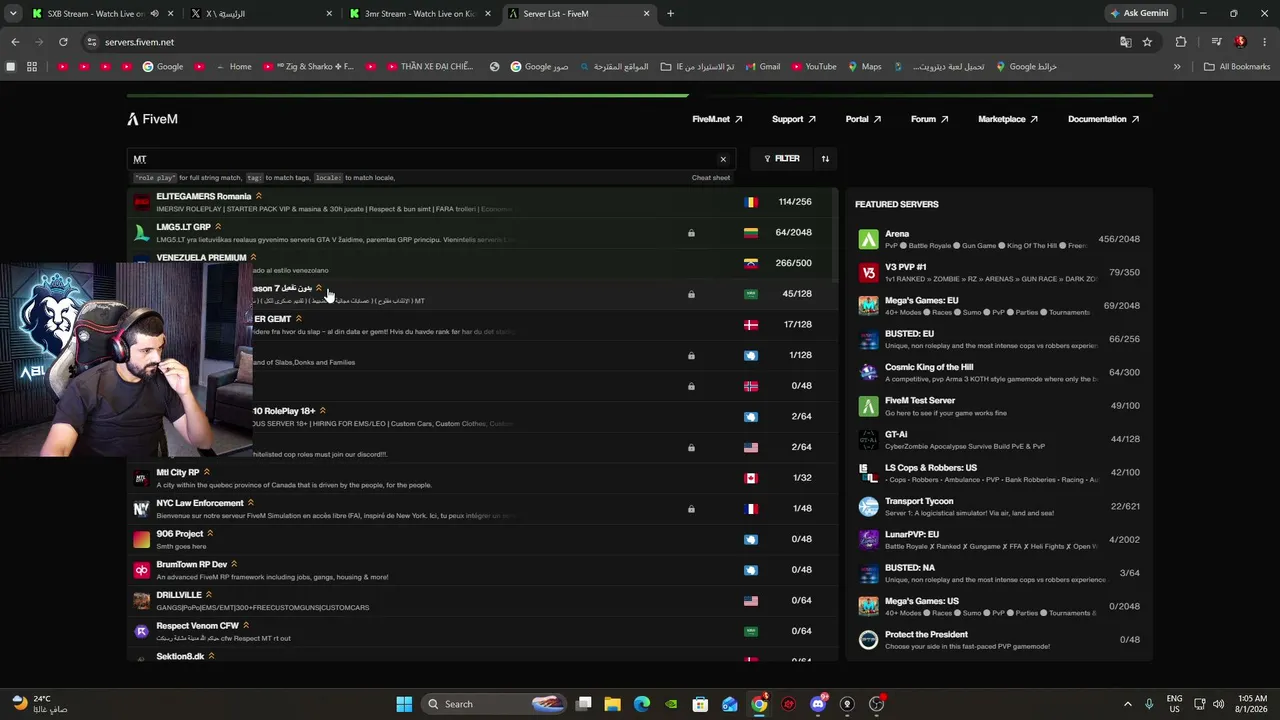This screenshot has width=1280, height=720.
Task: Click the LS Cops & Robbers: US icon
Action: coord(868,472)
